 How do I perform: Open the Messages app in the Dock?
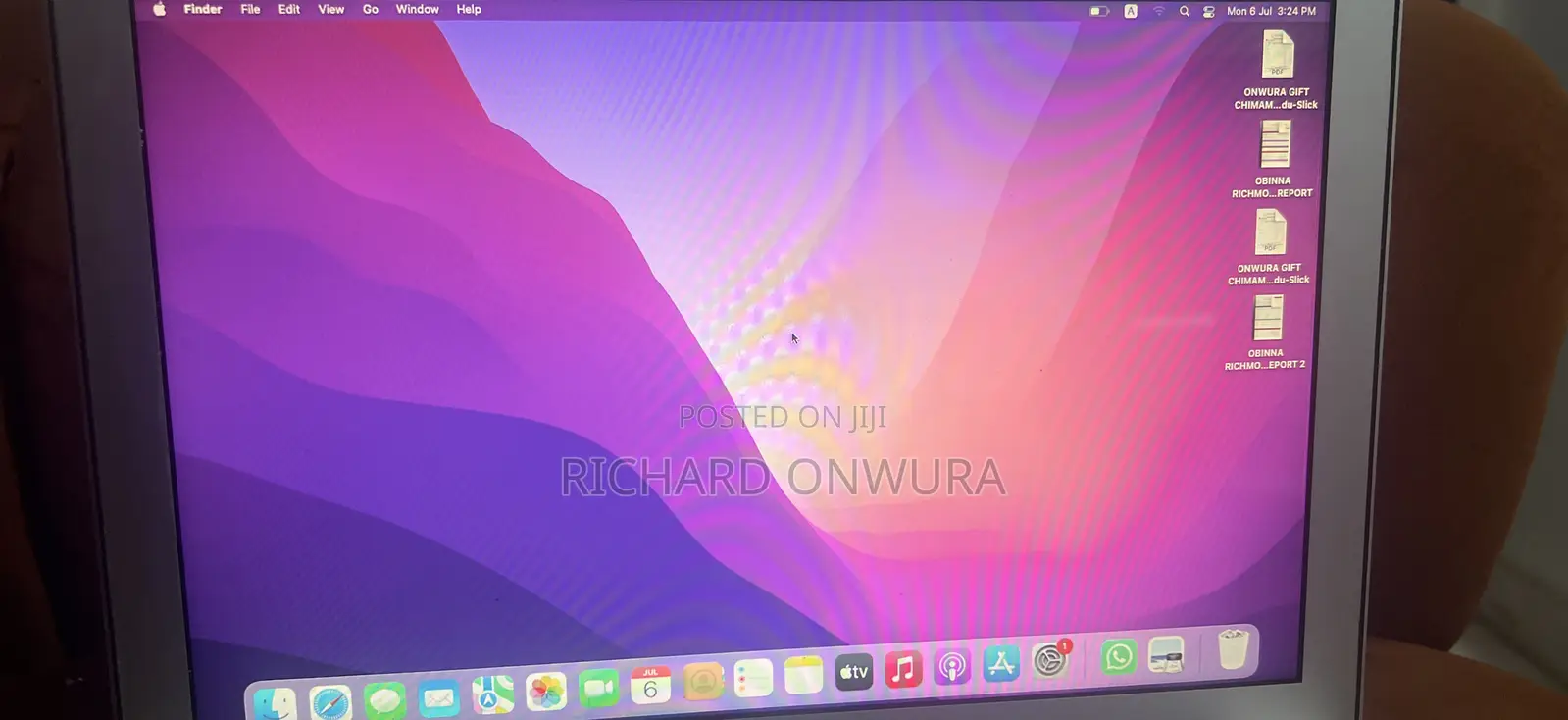pos(384,700)
